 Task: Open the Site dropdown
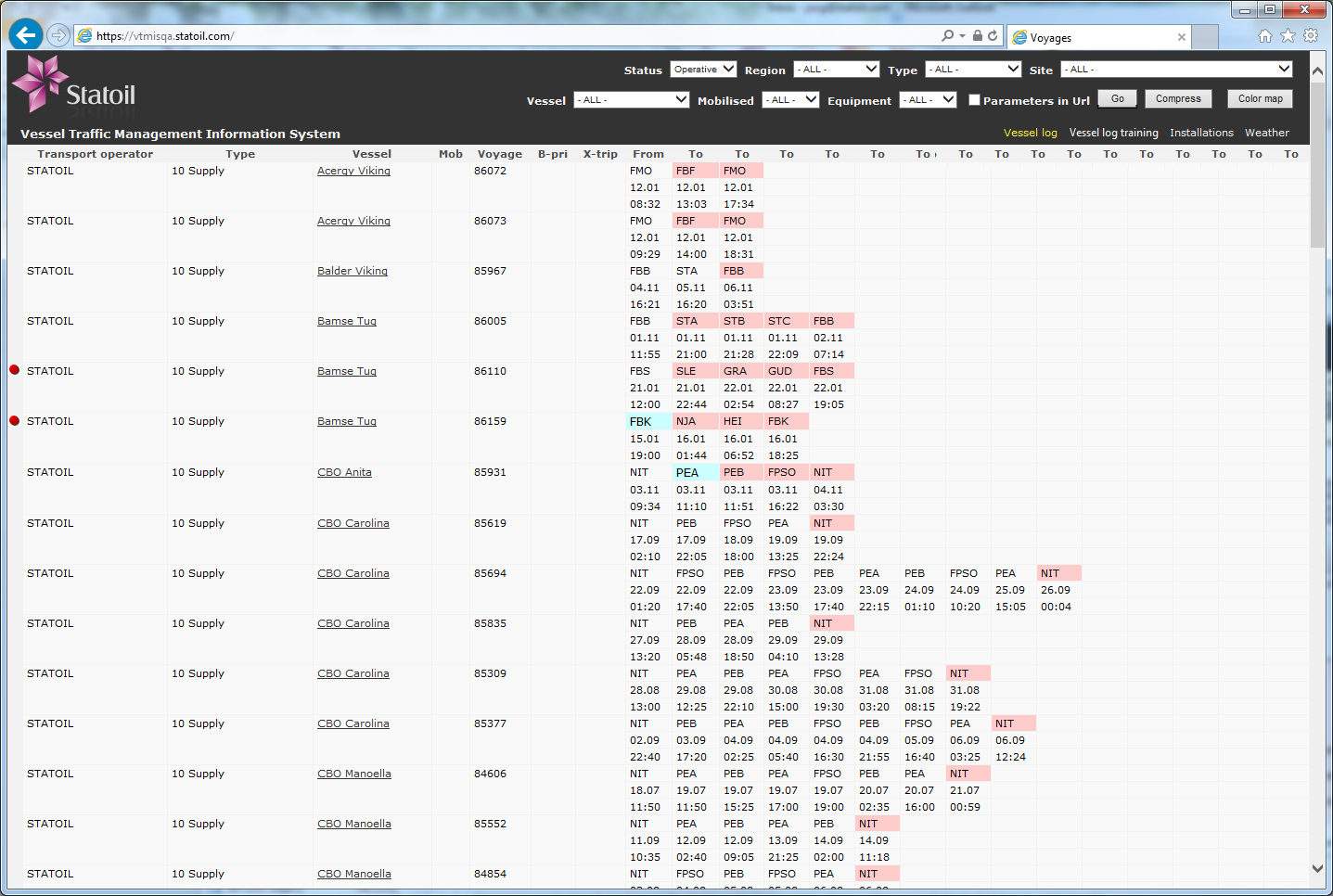coord(1177,70)
